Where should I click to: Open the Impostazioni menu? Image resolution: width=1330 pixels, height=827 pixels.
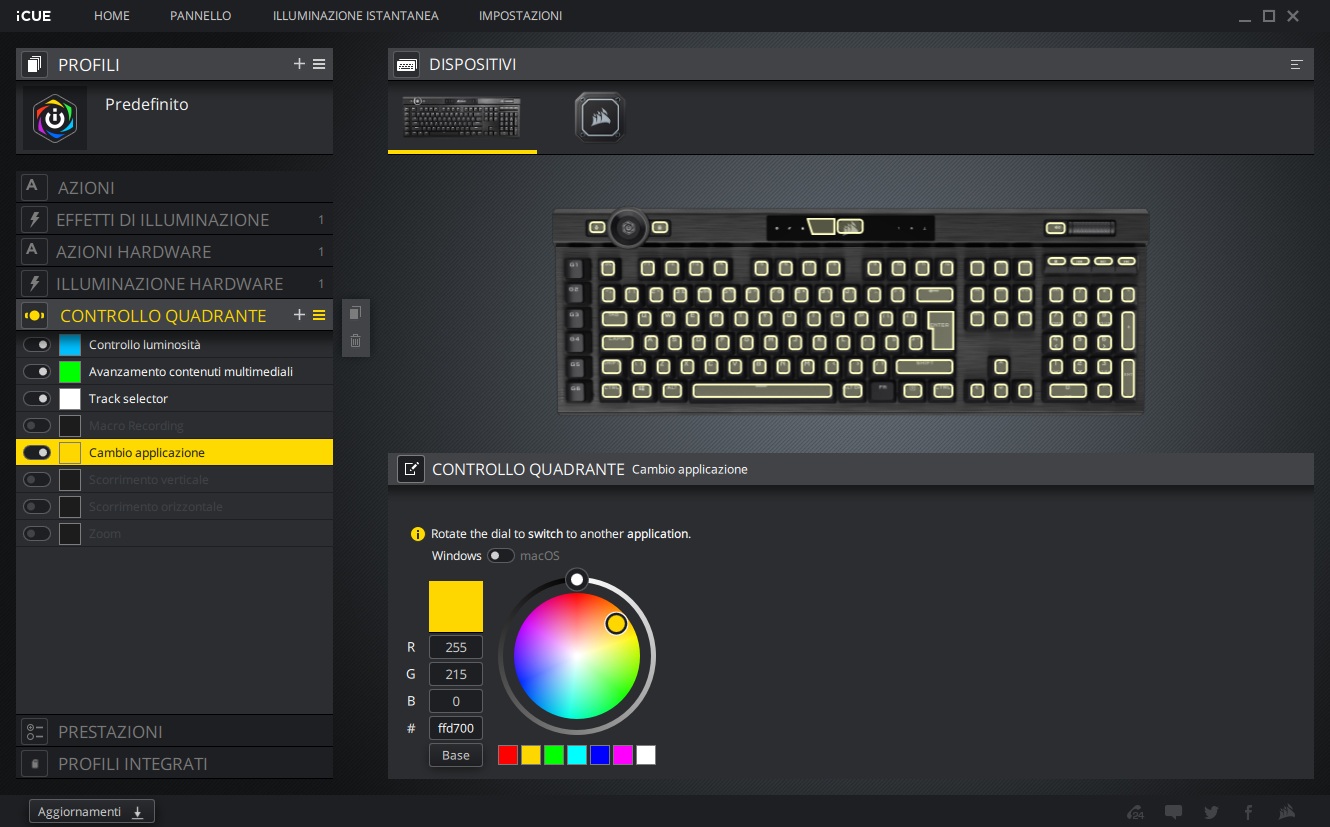click(x=520, y=16)
